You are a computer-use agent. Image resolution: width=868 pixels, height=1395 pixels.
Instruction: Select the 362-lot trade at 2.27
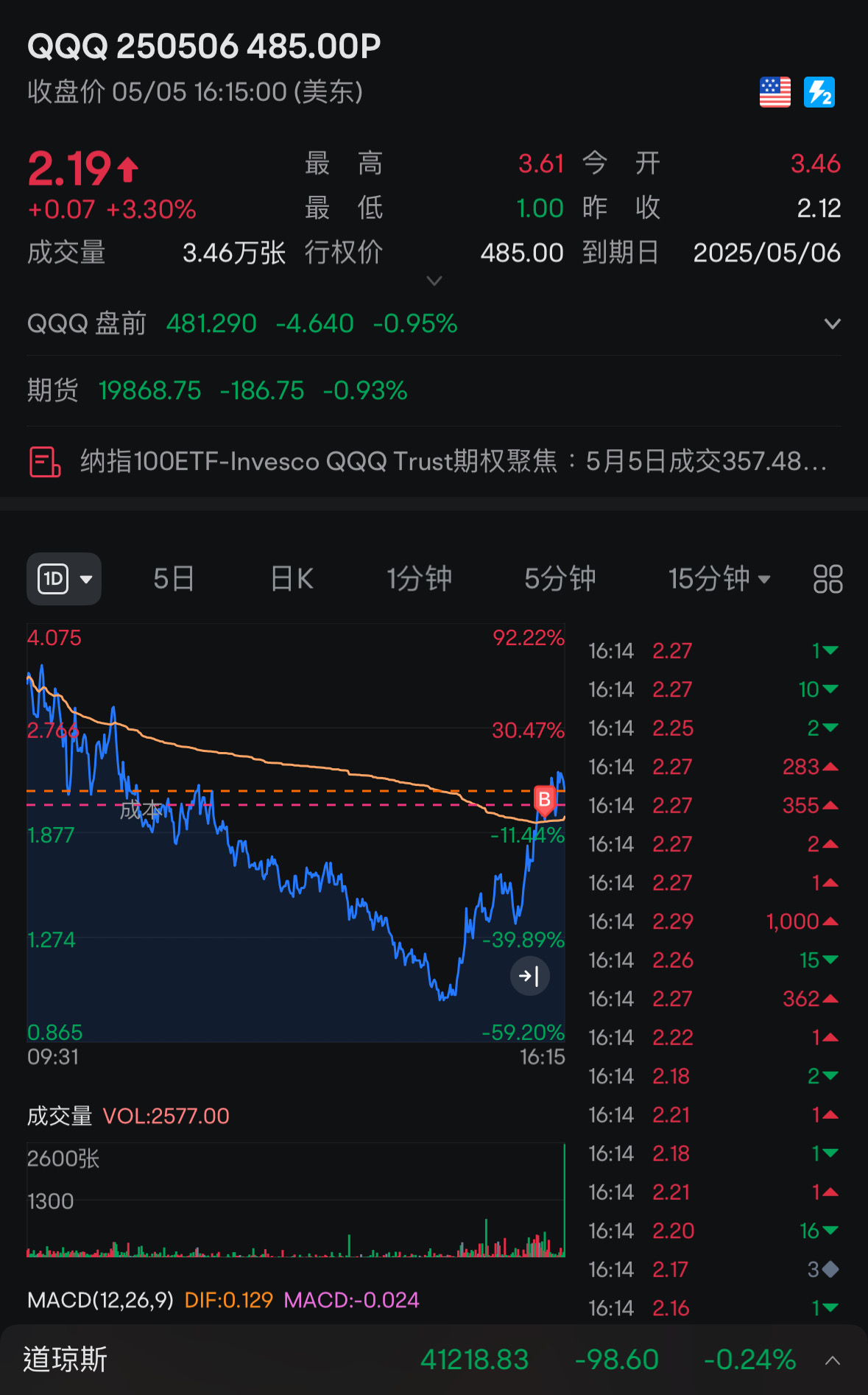click(x=713, y=999)
